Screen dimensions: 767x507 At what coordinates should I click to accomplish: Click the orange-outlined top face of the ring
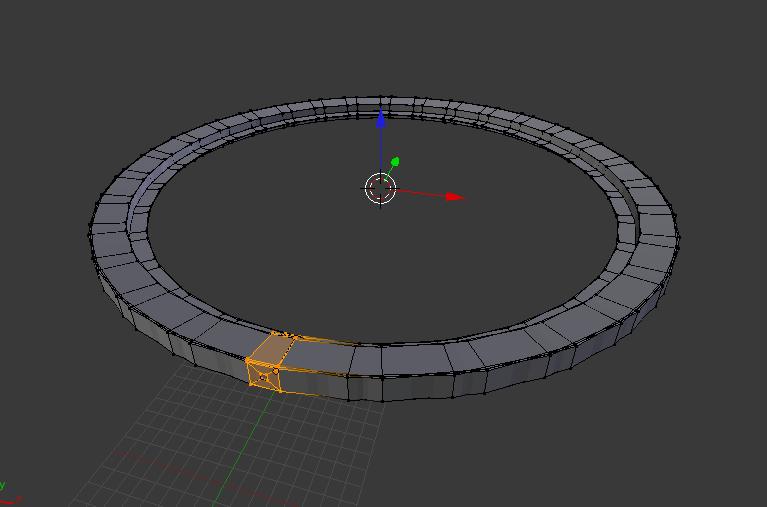pyautogui.click(x=271, y=349)
